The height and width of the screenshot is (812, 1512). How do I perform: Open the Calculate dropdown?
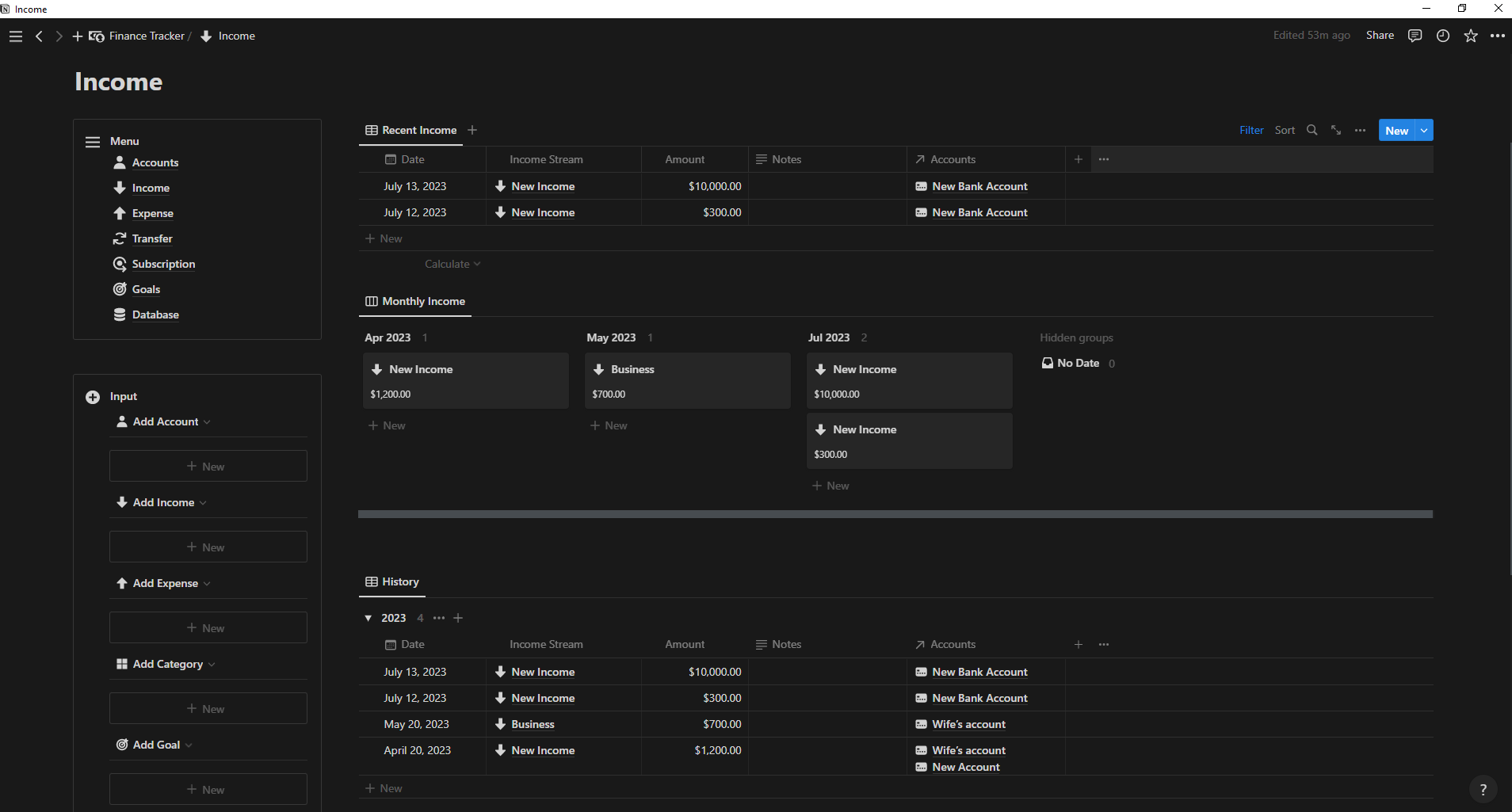click(x=452, y=264)
